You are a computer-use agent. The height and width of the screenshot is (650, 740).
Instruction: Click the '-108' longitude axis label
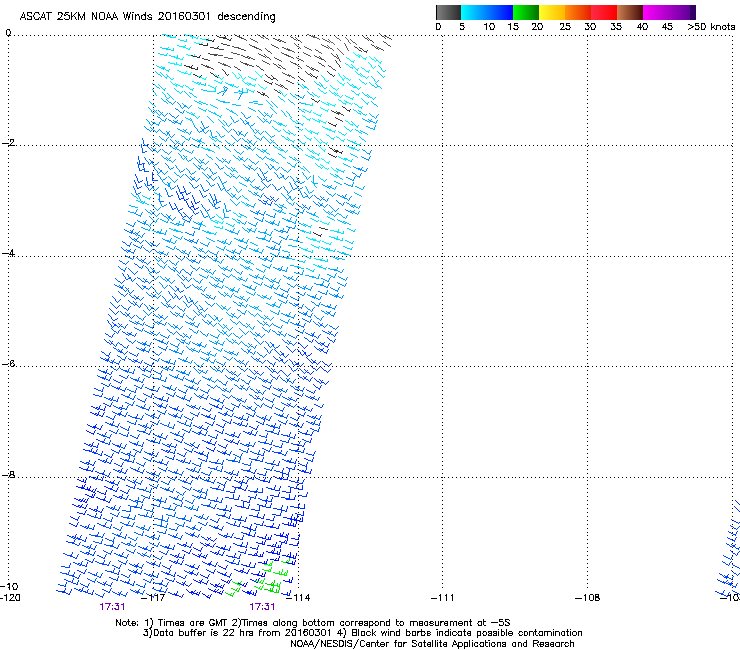[x=588, y=598]
